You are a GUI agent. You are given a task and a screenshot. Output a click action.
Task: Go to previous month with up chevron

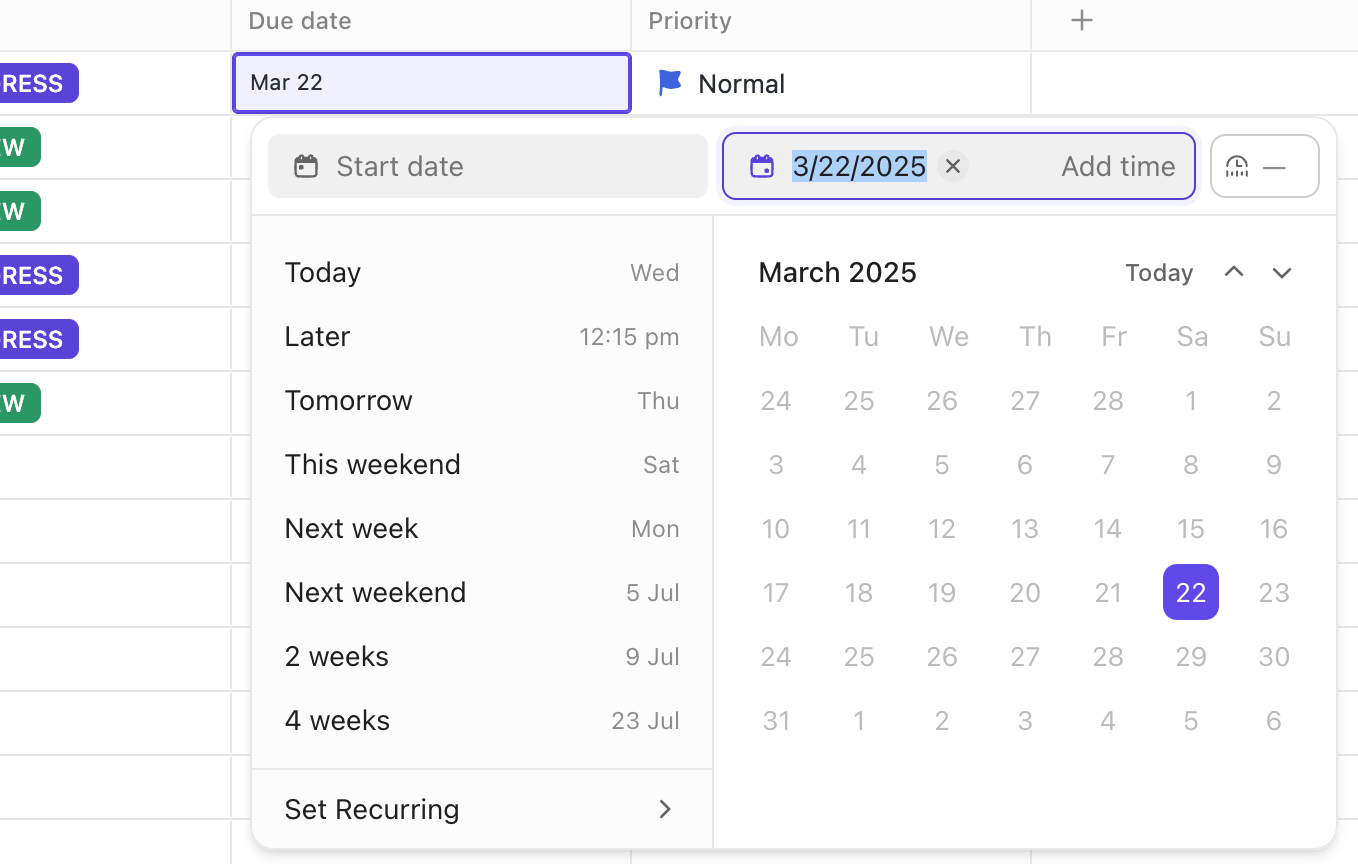(x=1234, y=273)
